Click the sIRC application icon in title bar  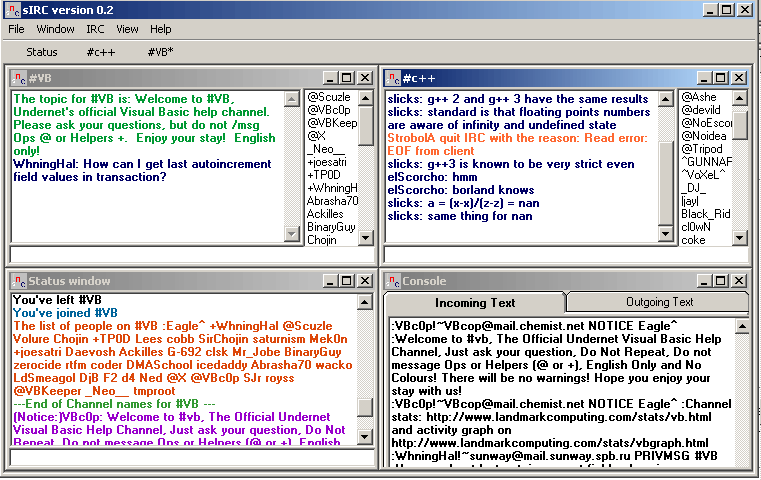click(x=14, y=10)
